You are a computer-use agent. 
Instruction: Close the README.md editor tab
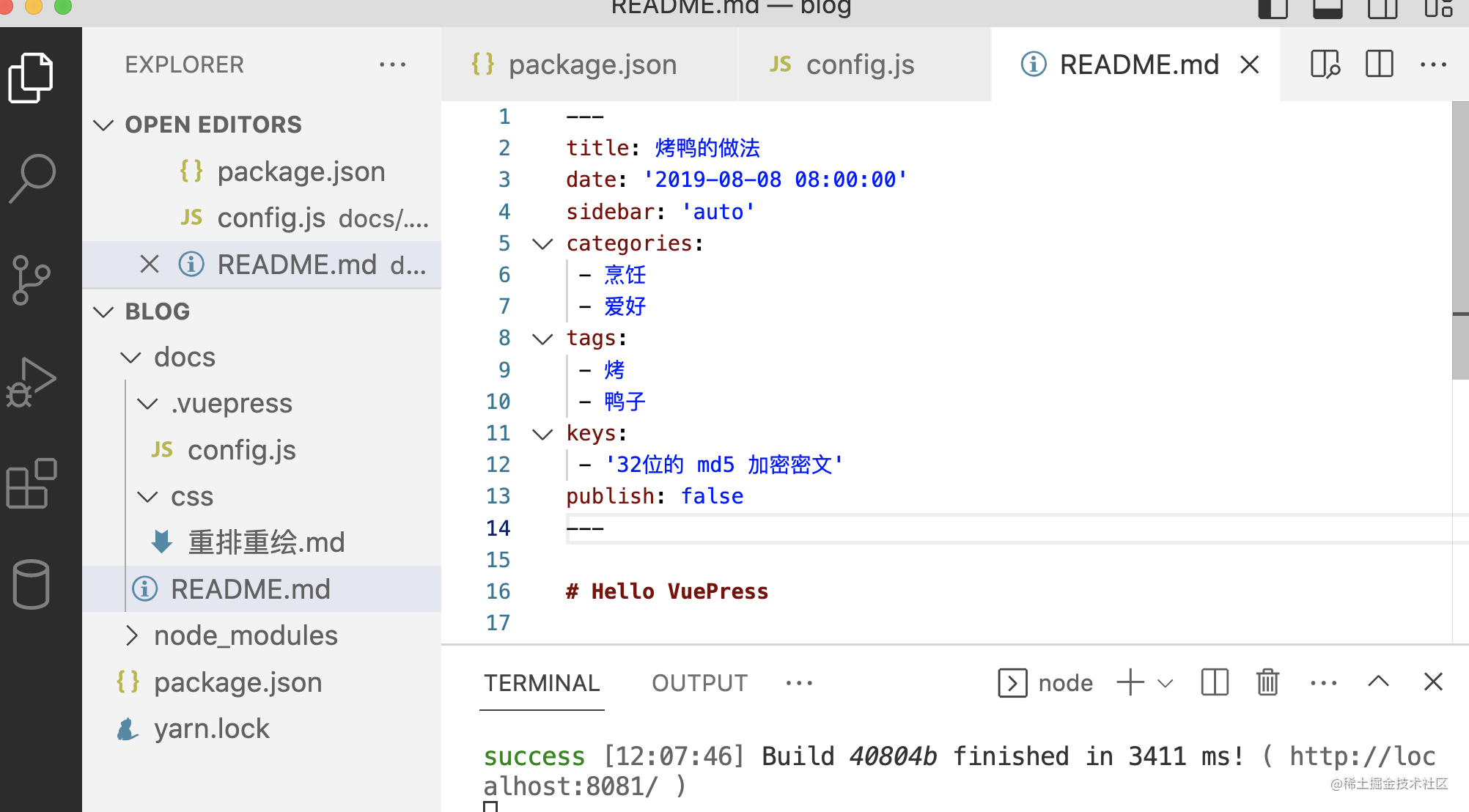(x=1250, y=64)
